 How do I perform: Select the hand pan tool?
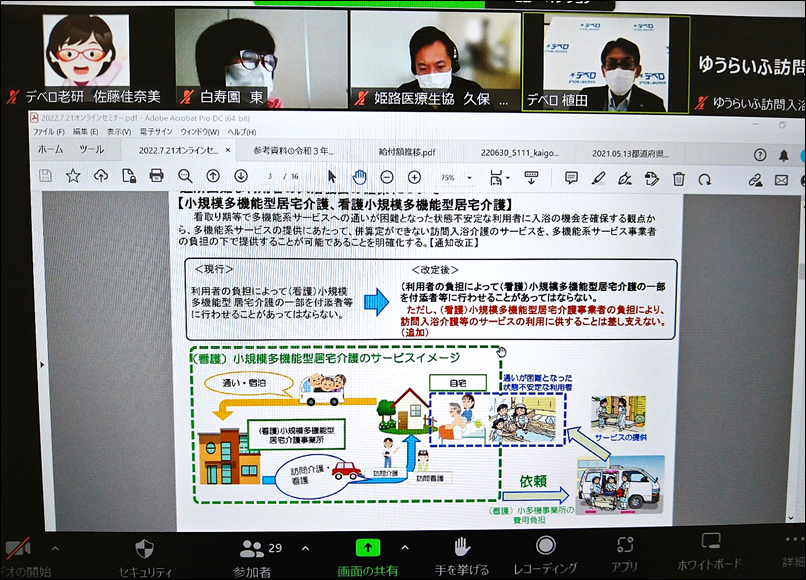click(360, 177)
